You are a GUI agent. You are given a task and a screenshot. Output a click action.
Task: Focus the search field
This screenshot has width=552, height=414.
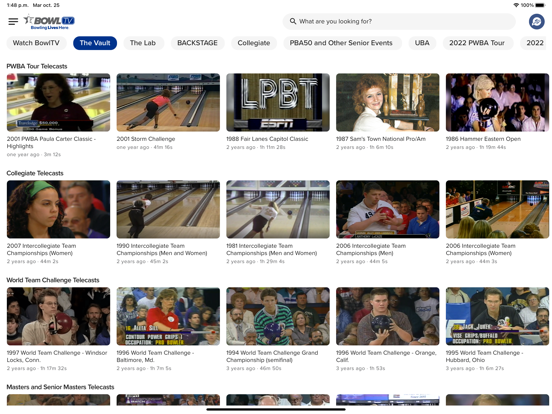[x=399, y=21]
